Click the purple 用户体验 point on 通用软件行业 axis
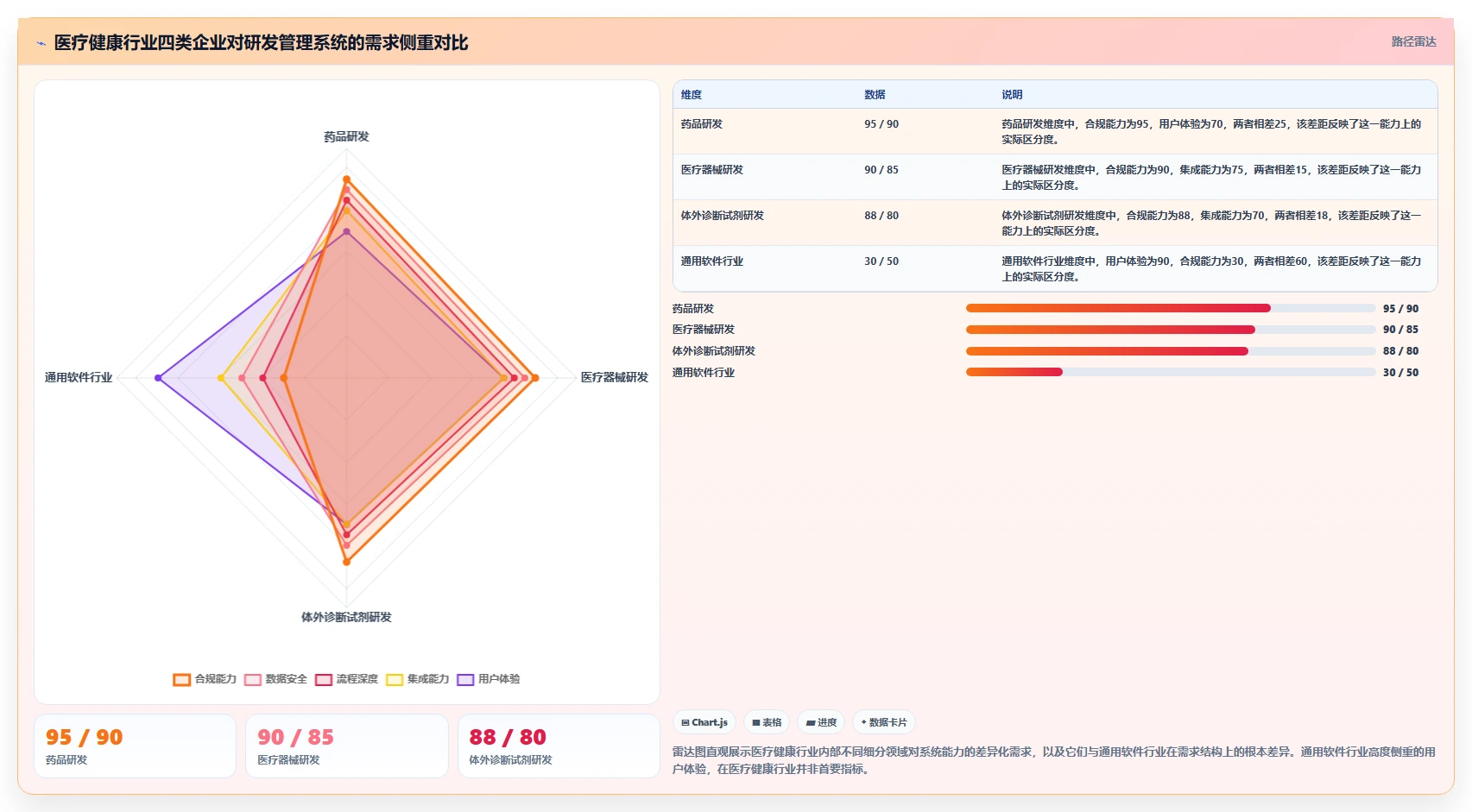1472x812 pixels. [x=158, y=378]
